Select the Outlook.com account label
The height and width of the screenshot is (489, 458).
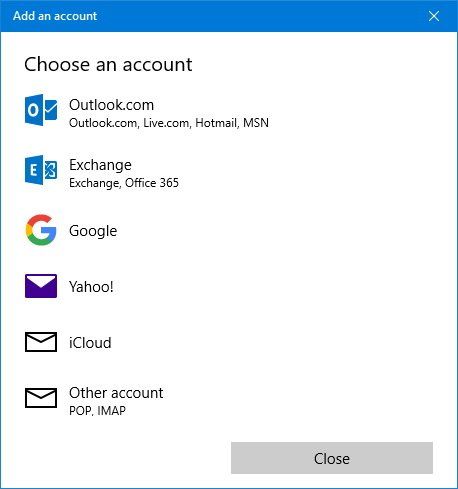[x=111, y=105]
